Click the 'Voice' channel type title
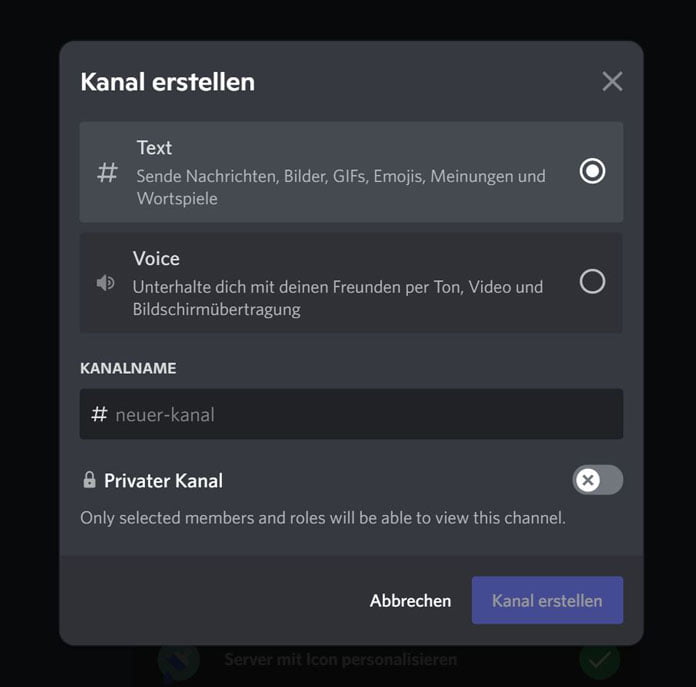 pyautogui.click(x=156, y=258)
